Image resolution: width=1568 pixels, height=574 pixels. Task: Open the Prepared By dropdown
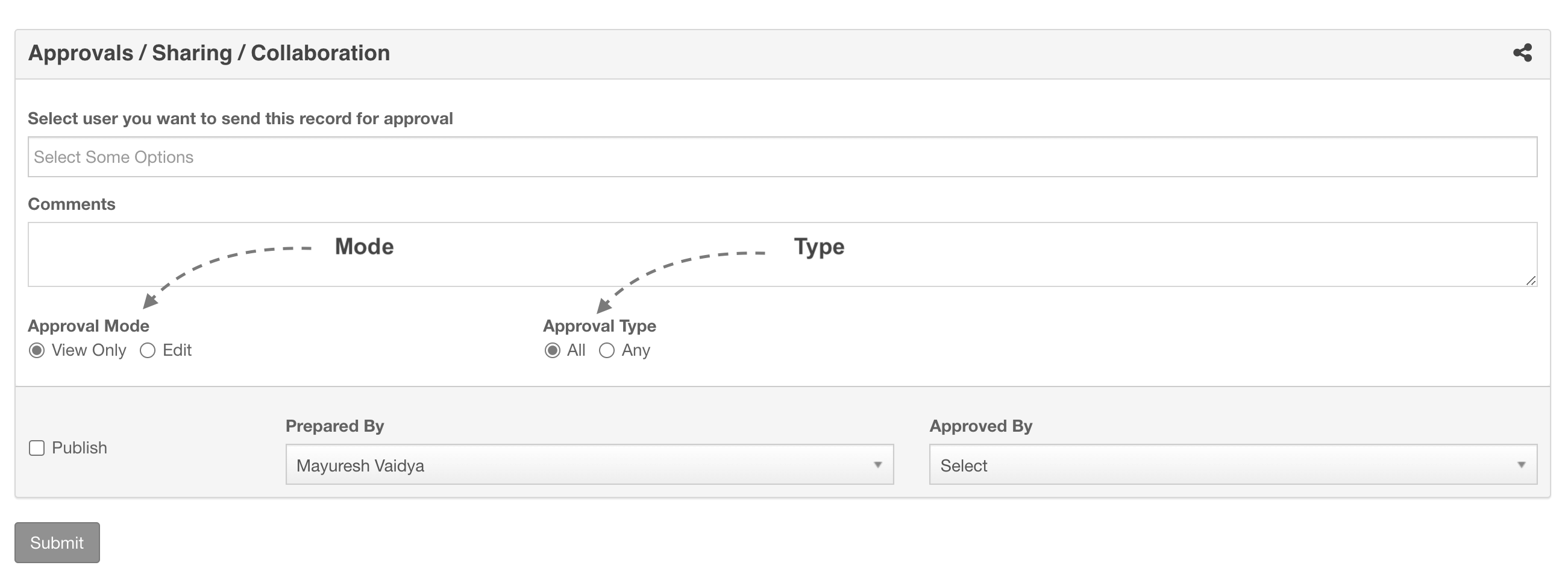click(589, 465)
